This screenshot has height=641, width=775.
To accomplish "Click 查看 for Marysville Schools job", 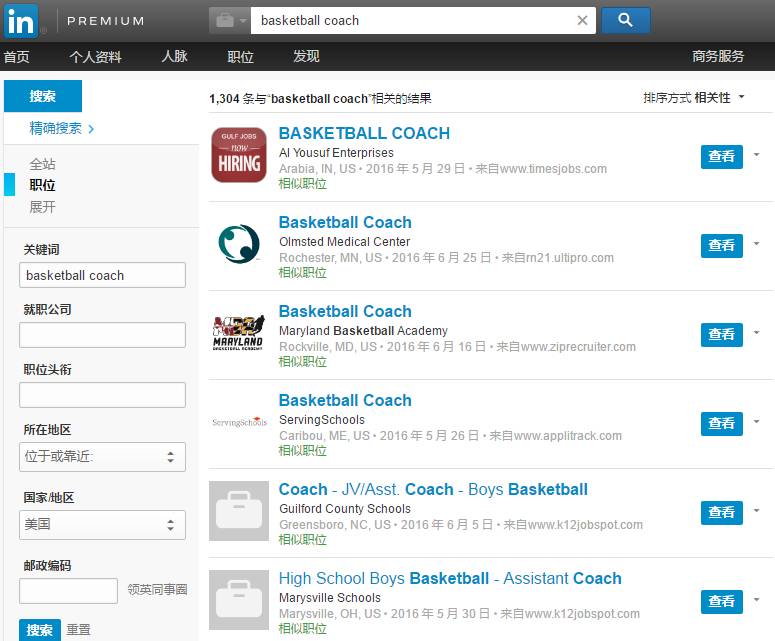I will (722, 601).
